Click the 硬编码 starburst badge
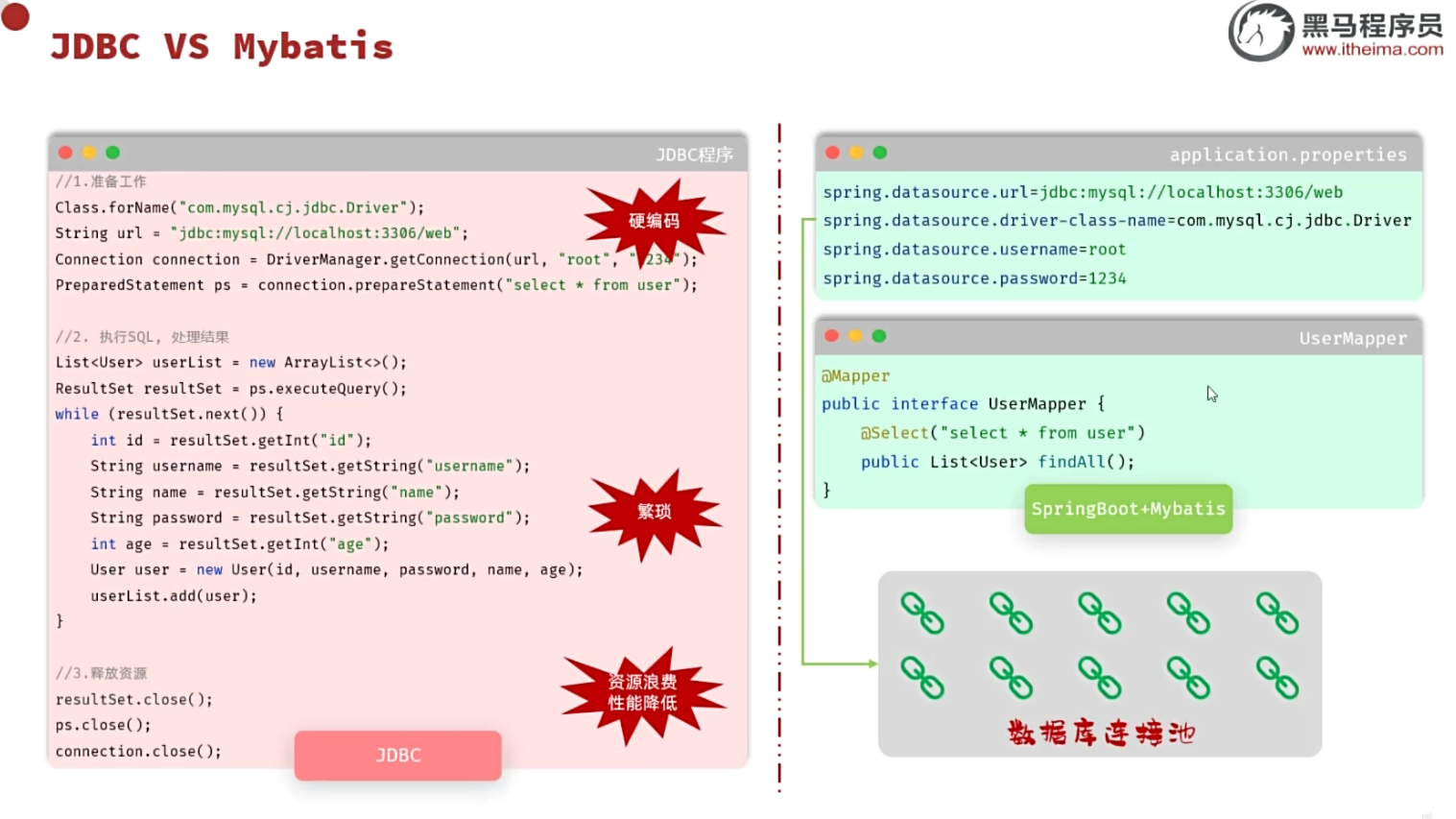1456x819 pixels. [655, 220]
